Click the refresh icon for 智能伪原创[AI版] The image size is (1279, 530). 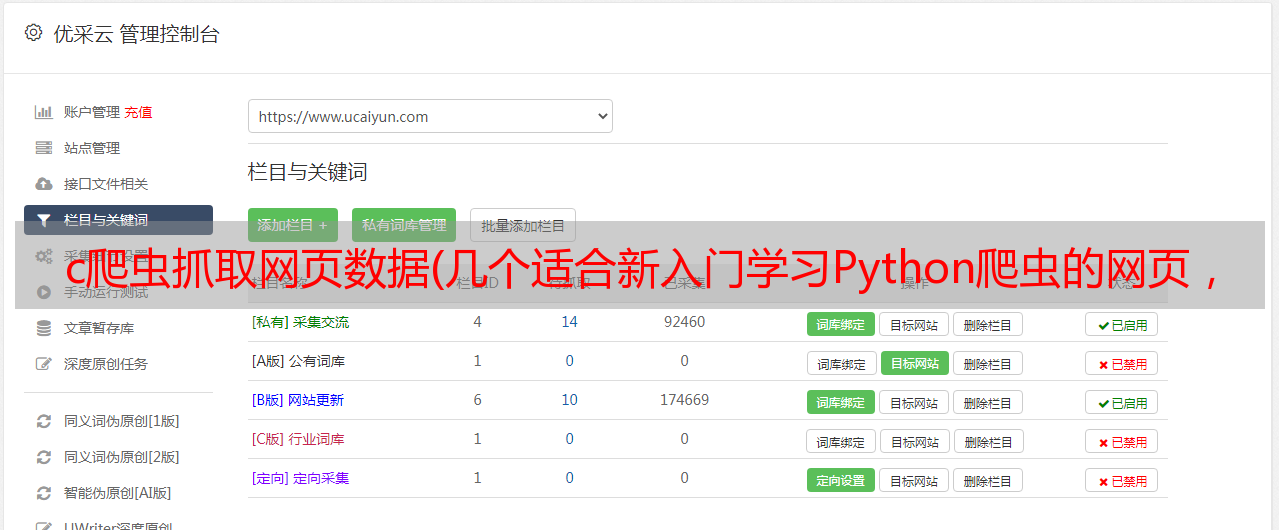tap(44, 493)
